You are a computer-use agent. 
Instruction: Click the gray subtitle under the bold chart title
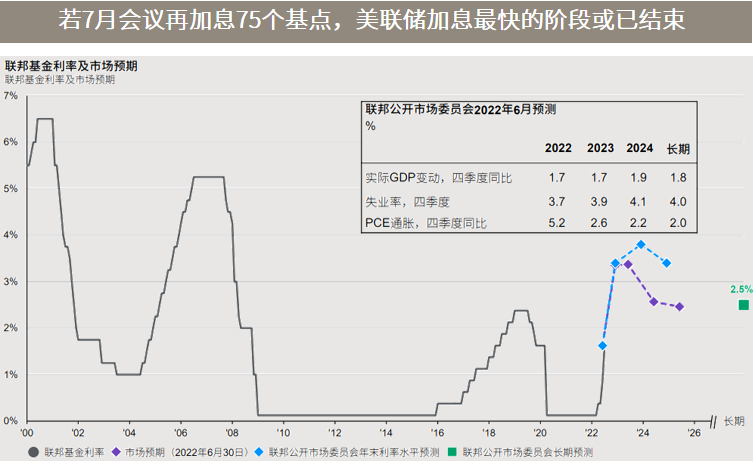click(60, 80)
